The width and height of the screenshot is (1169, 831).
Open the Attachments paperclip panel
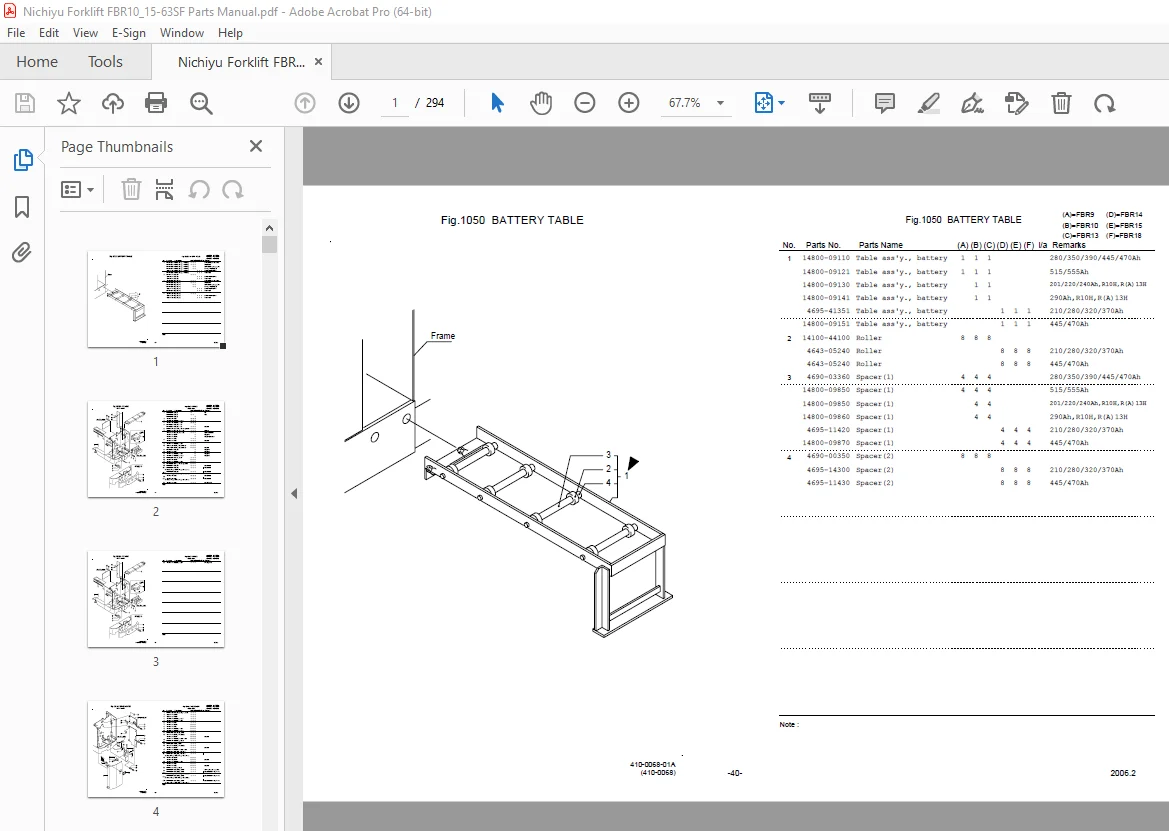[x=22, y=253]
